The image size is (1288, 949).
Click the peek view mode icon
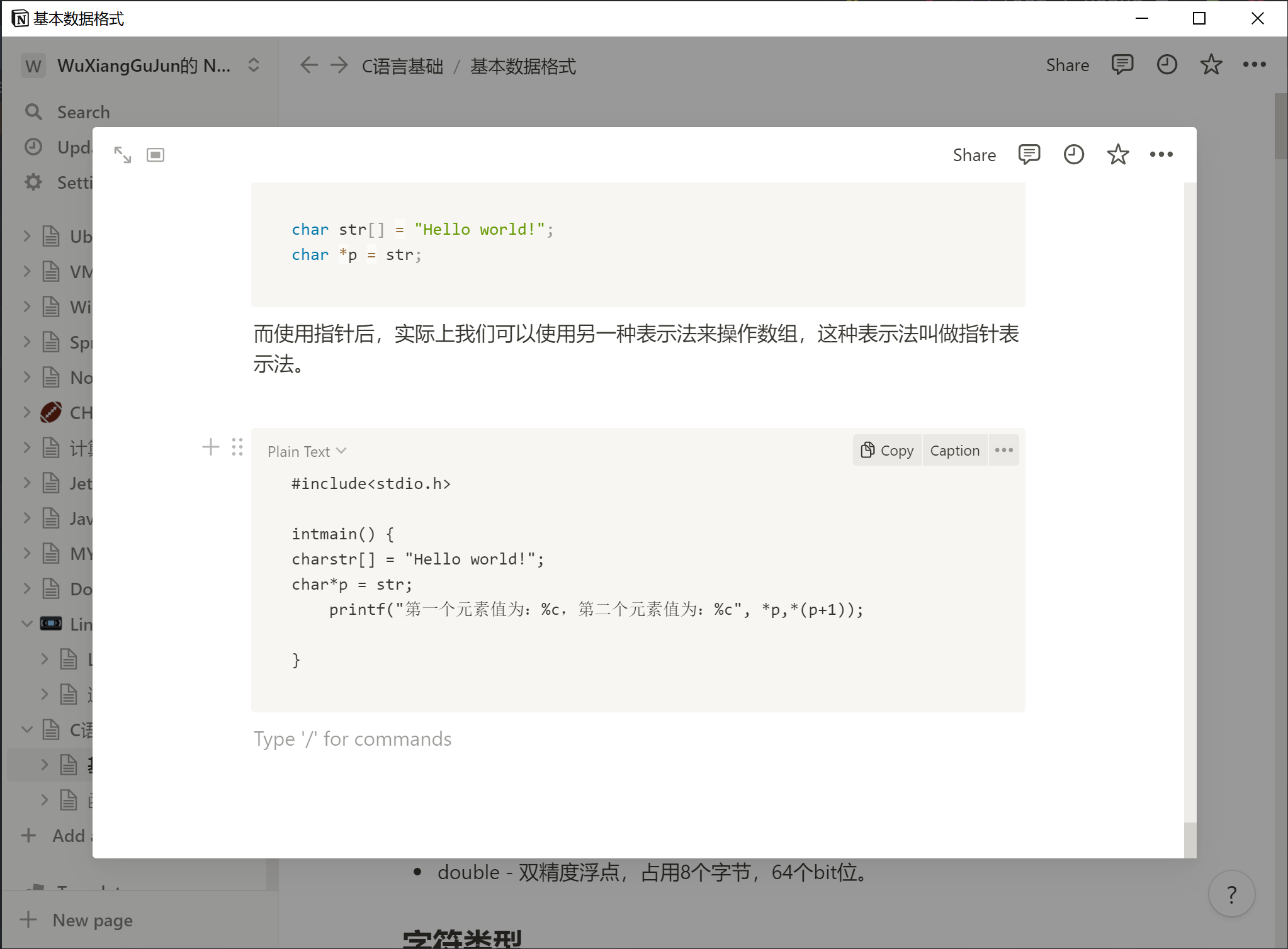coord(155,155)
